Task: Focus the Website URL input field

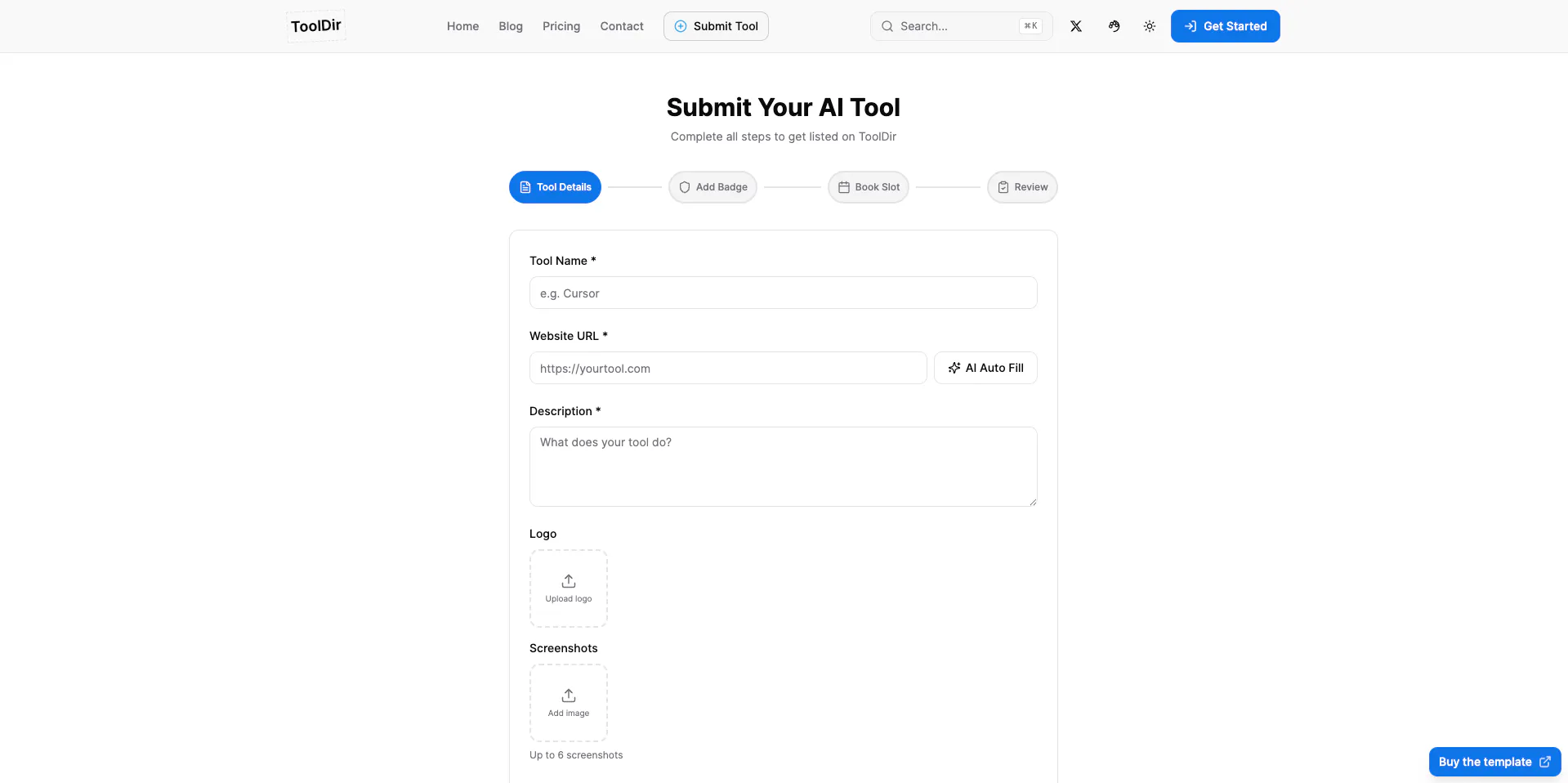Action: tap(728, 368)
